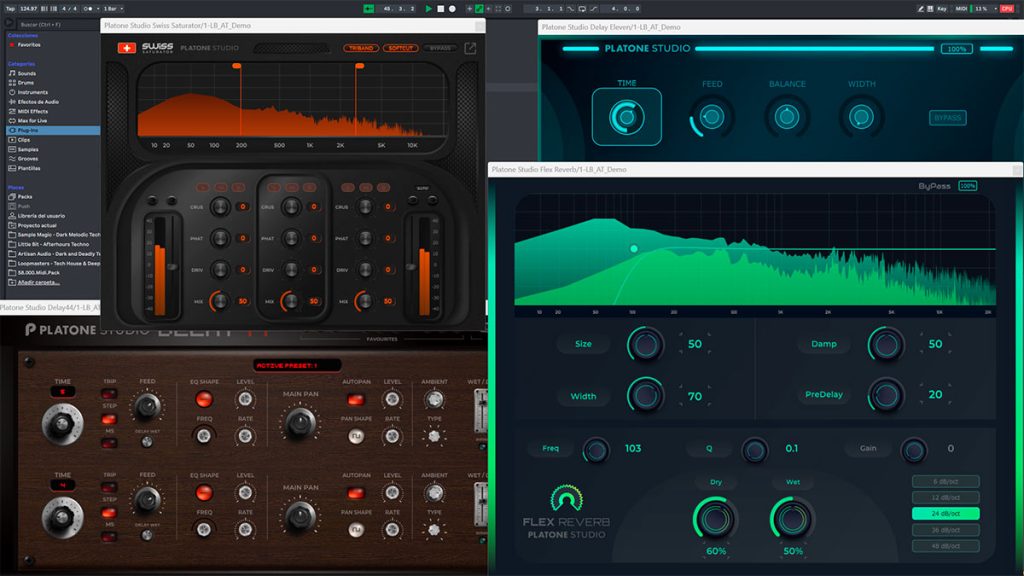Click the red CPU overload indicator
The image size is (1024, 576).
(x=1006, y=8)
